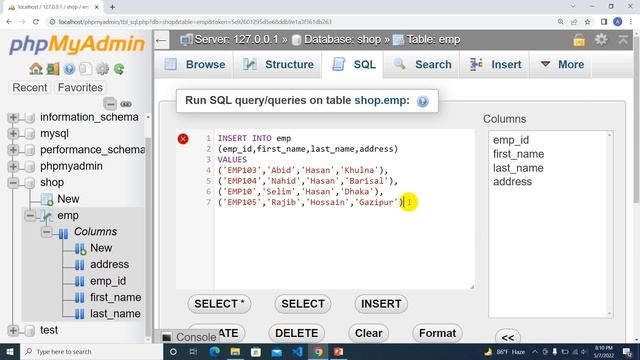Expand the test database node

click(x=13, y=330)
